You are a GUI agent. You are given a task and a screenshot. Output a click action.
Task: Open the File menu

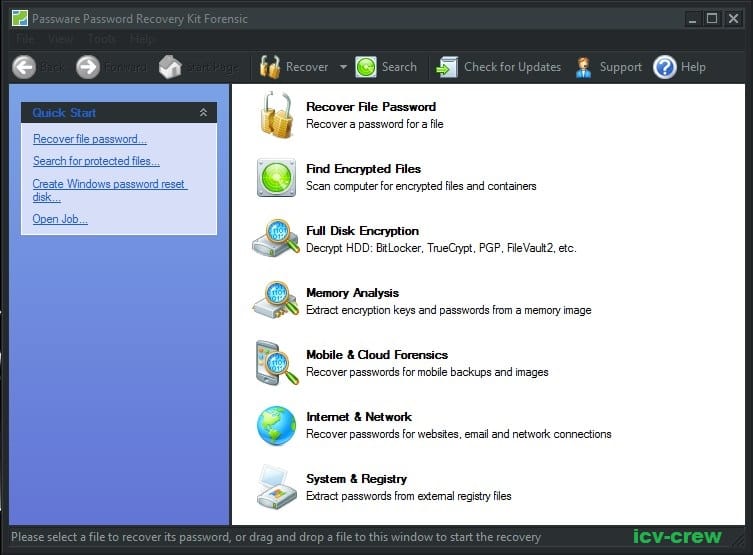(25, 39)
